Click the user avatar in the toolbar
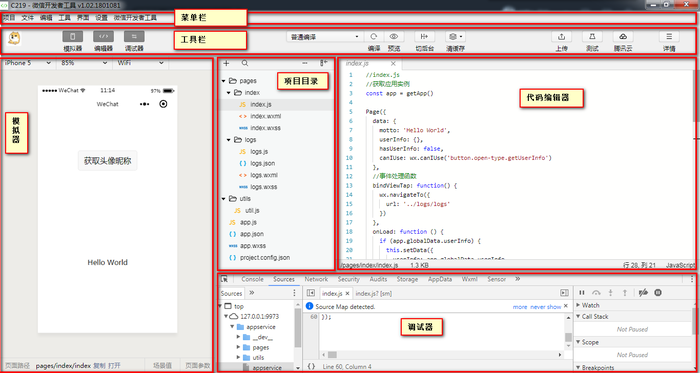Image resolution: width=700 pixels, height=373 pixels. coord(14,39)
